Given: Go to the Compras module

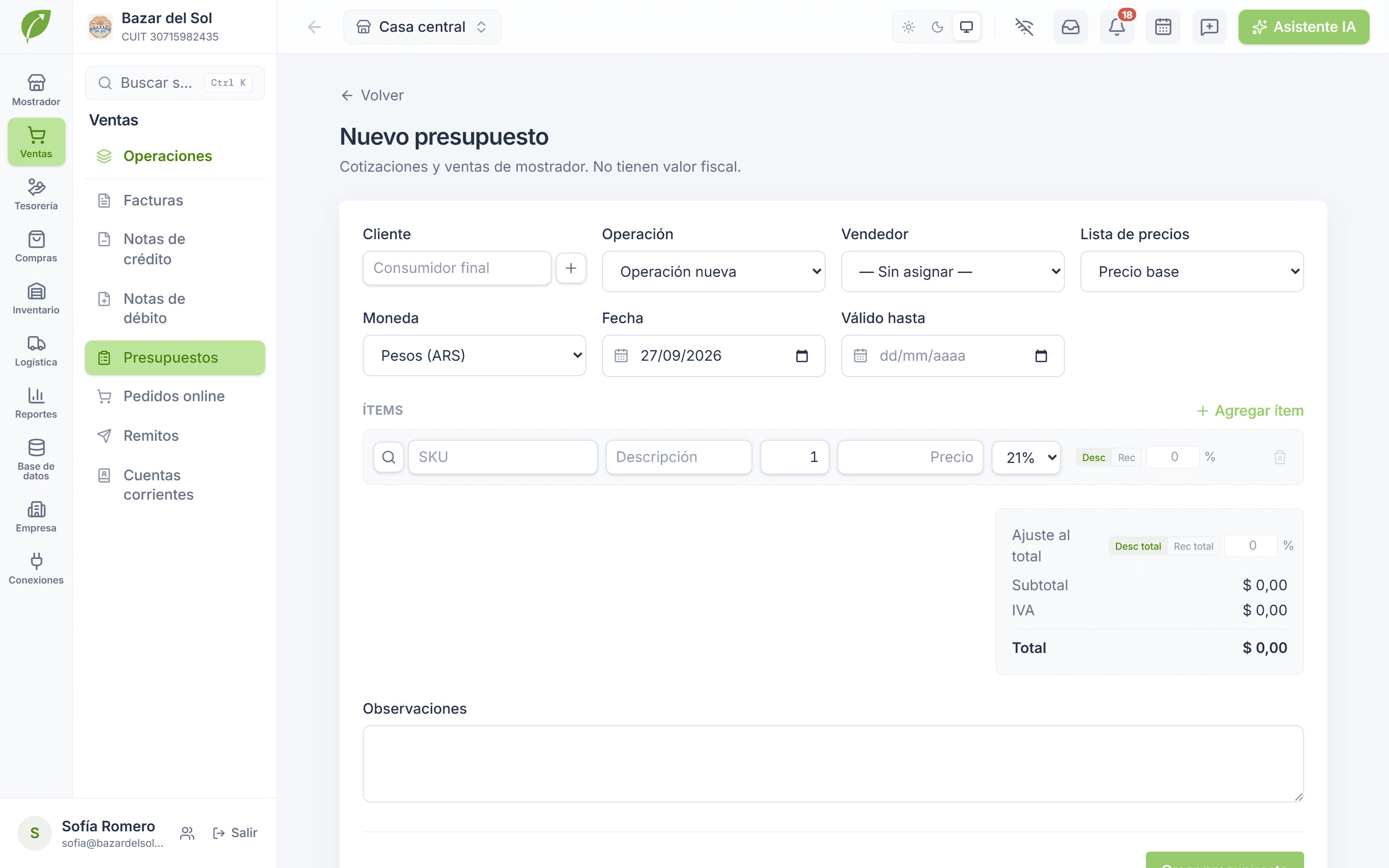Looking at the screenshot, I should tap(36, 247).
